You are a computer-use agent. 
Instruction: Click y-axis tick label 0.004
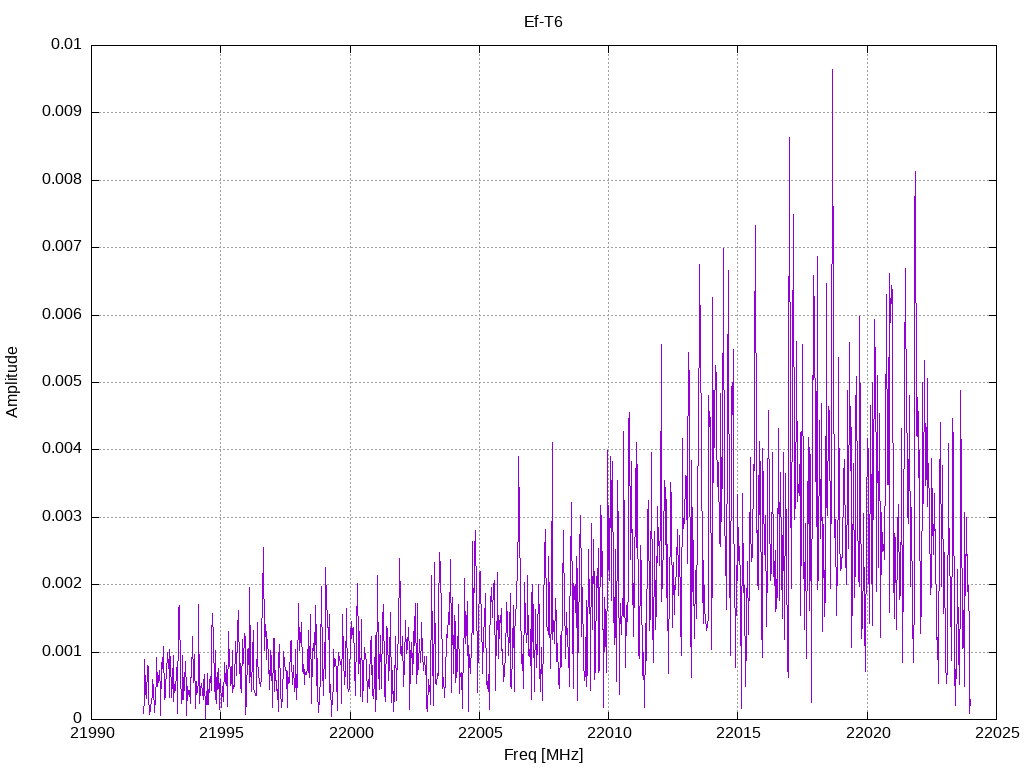[x=62, y=449]
